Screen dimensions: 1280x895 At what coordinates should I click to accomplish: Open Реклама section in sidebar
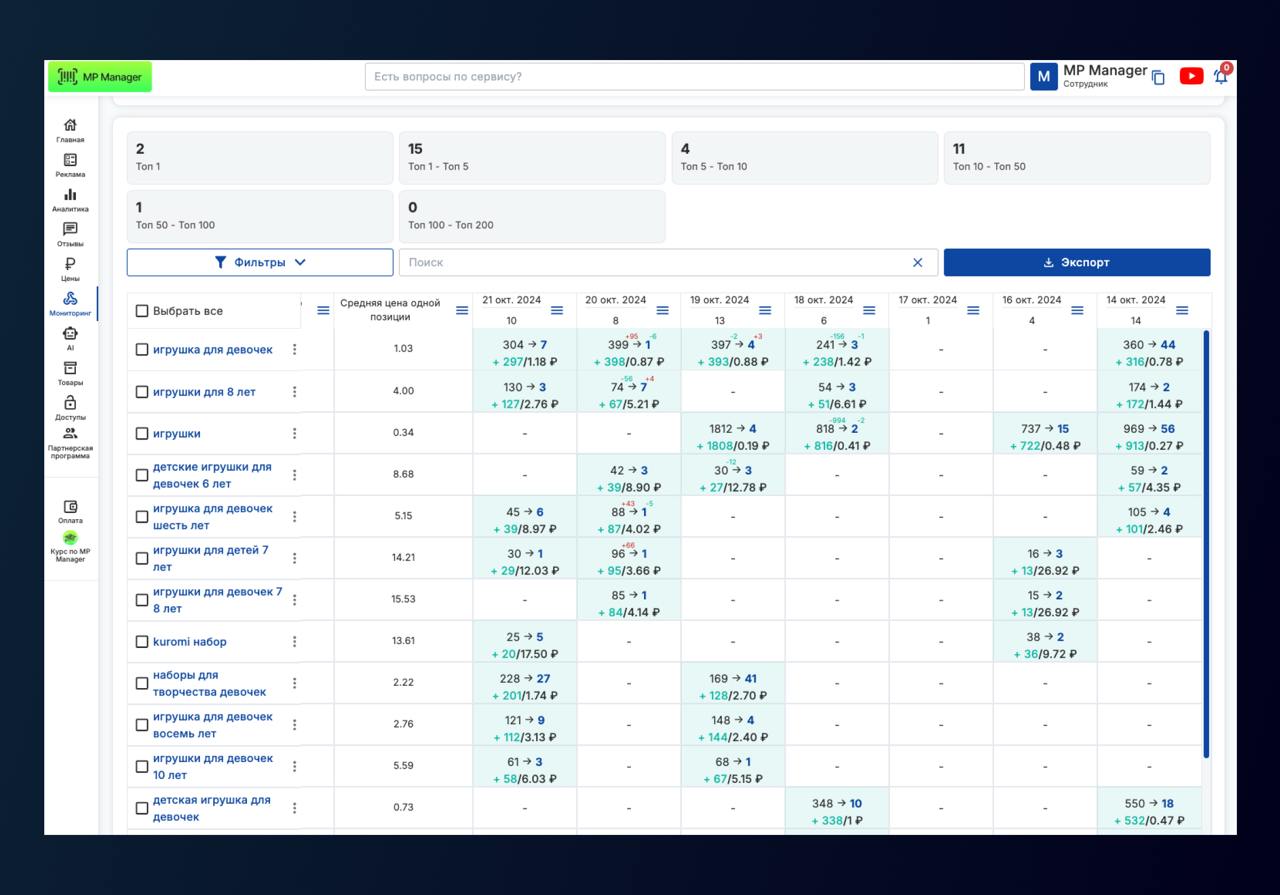pyautogui.click(x=70, y=165)
